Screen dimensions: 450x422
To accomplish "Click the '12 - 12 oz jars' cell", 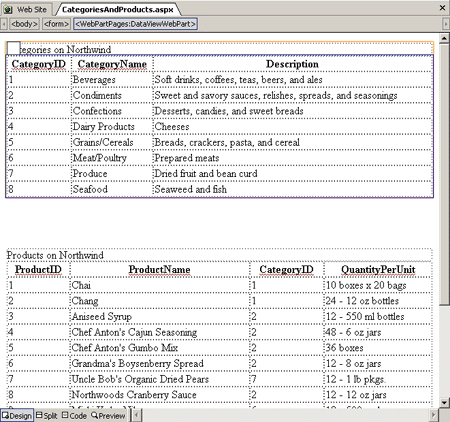I will [378, 395].
